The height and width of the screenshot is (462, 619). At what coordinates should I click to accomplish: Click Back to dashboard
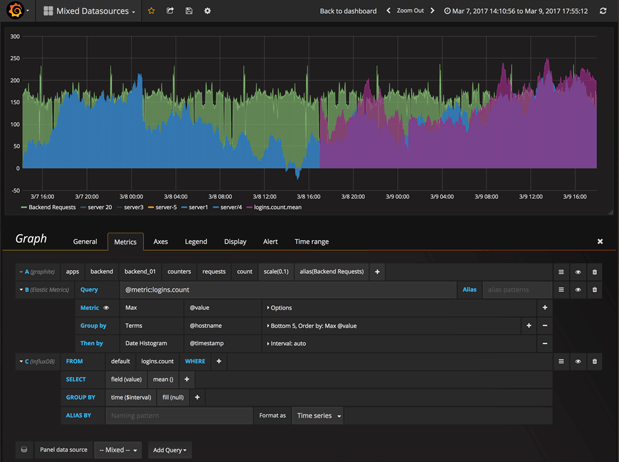coord(348,11)
